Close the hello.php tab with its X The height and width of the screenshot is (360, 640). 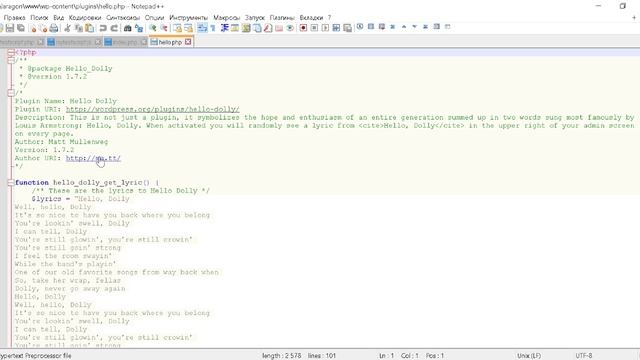coord(188,42)
